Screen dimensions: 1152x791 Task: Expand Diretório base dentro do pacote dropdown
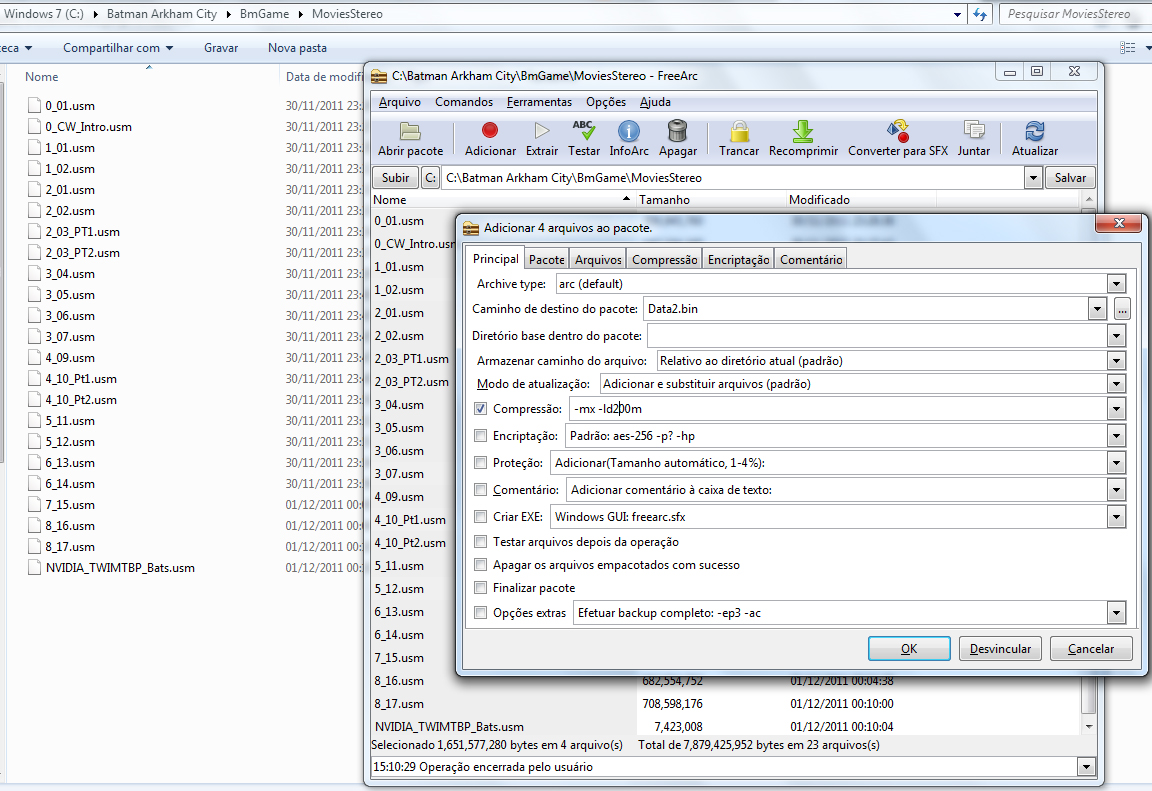pos(1116,336)
